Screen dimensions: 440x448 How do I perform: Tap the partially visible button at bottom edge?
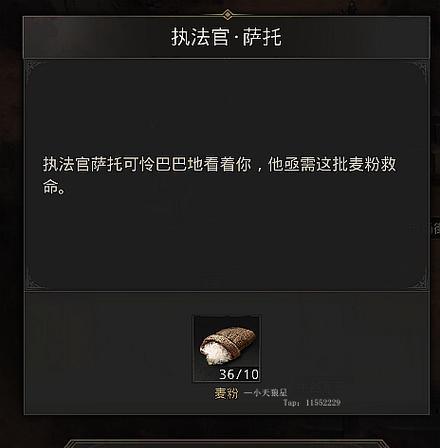click(227, 444)
